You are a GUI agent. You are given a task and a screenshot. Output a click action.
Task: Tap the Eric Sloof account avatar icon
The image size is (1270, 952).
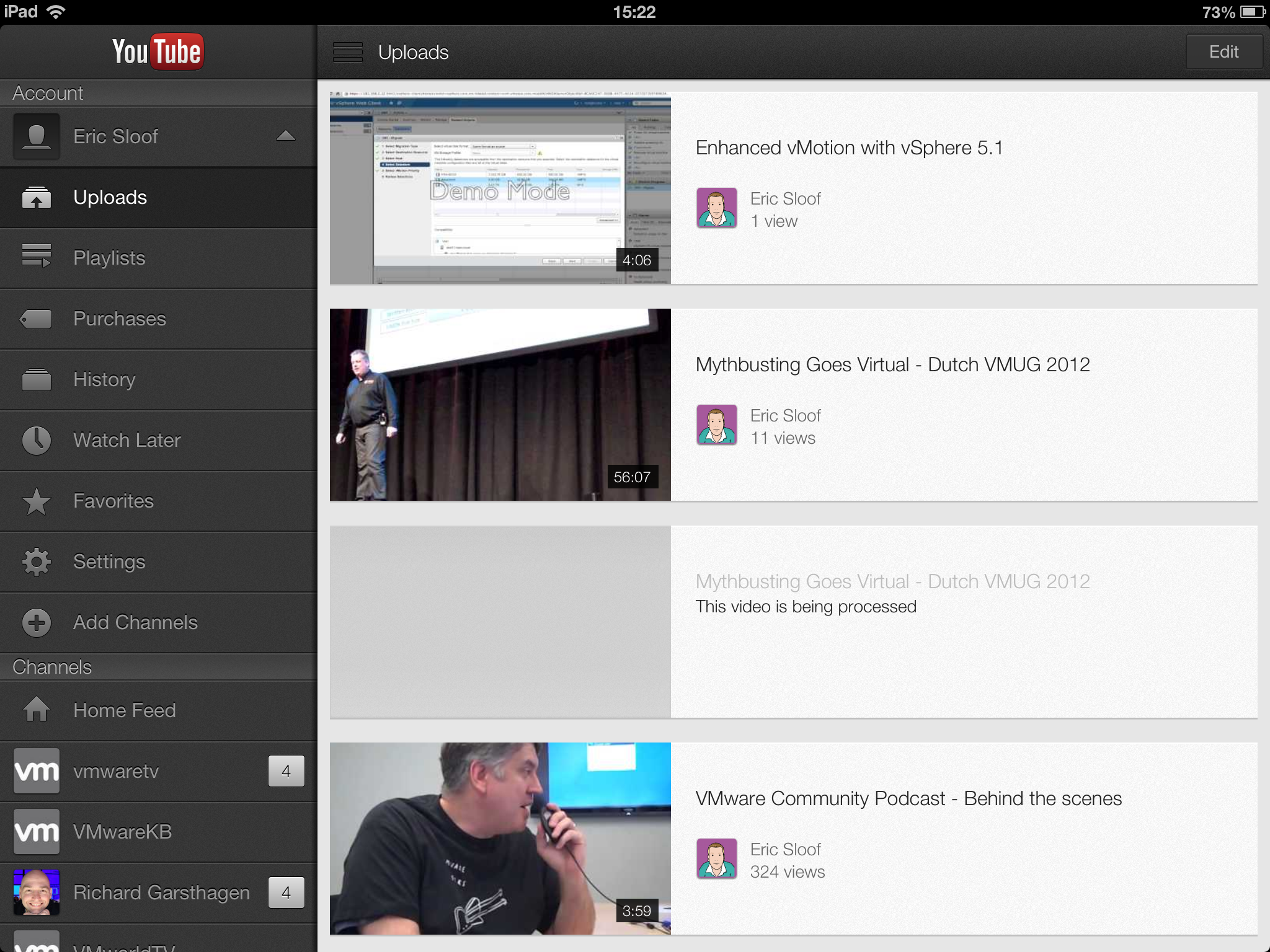click(37, 136)
